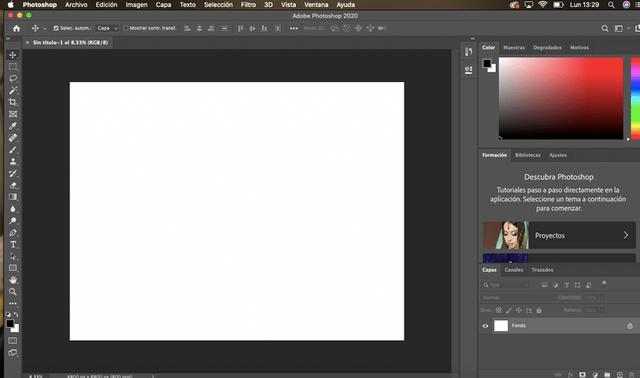Open more align options three dots
This screenshot has height=378, width=640.
click(293, 28)
